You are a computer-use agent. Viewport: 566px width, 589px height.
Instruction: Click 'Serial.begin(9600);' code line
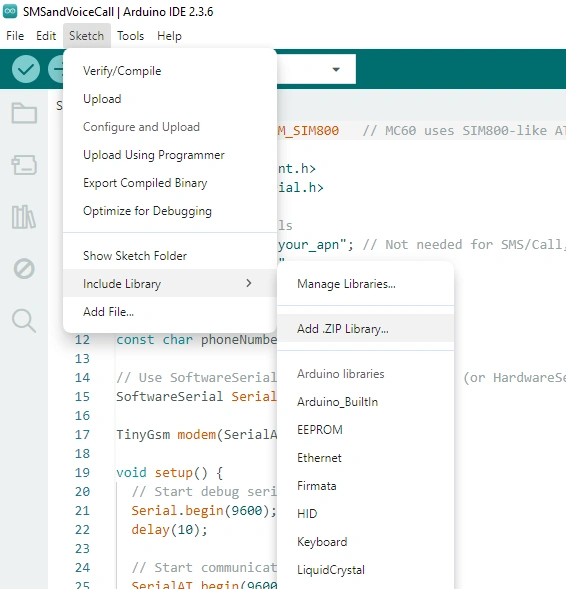coord(204,510)
